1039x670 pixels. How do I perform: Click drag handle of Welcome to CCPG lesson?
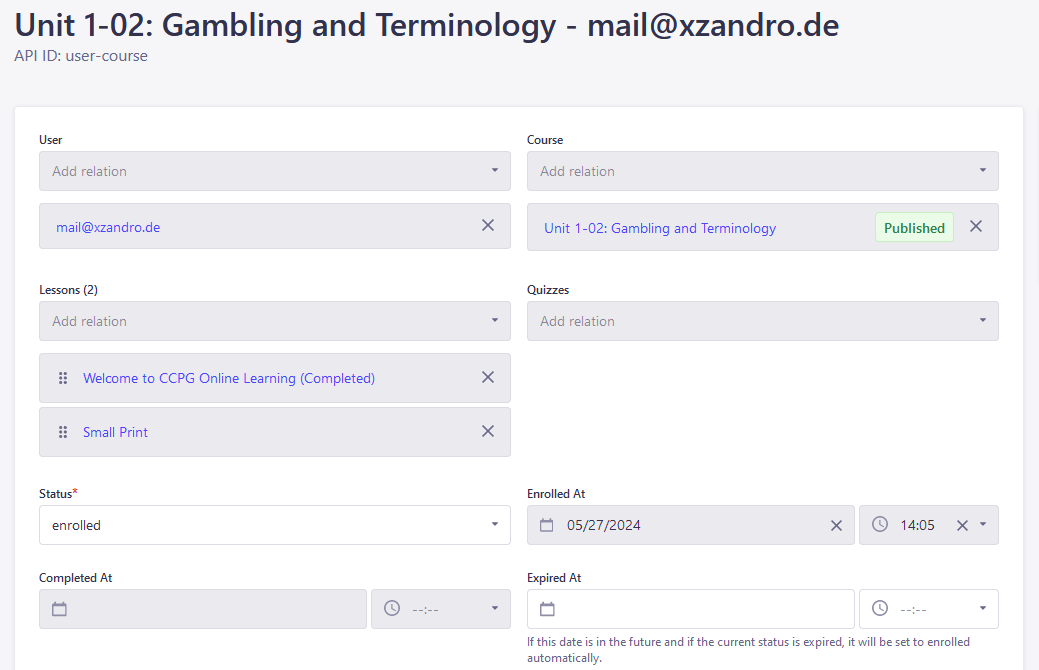pos(63,378)
